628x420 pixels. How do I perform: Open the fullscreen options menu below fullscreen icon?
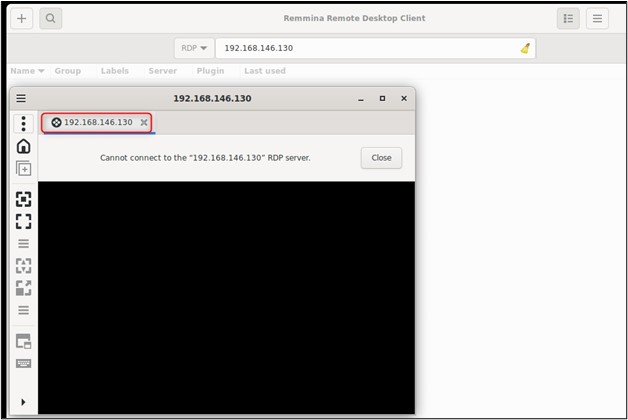(24, 243)
